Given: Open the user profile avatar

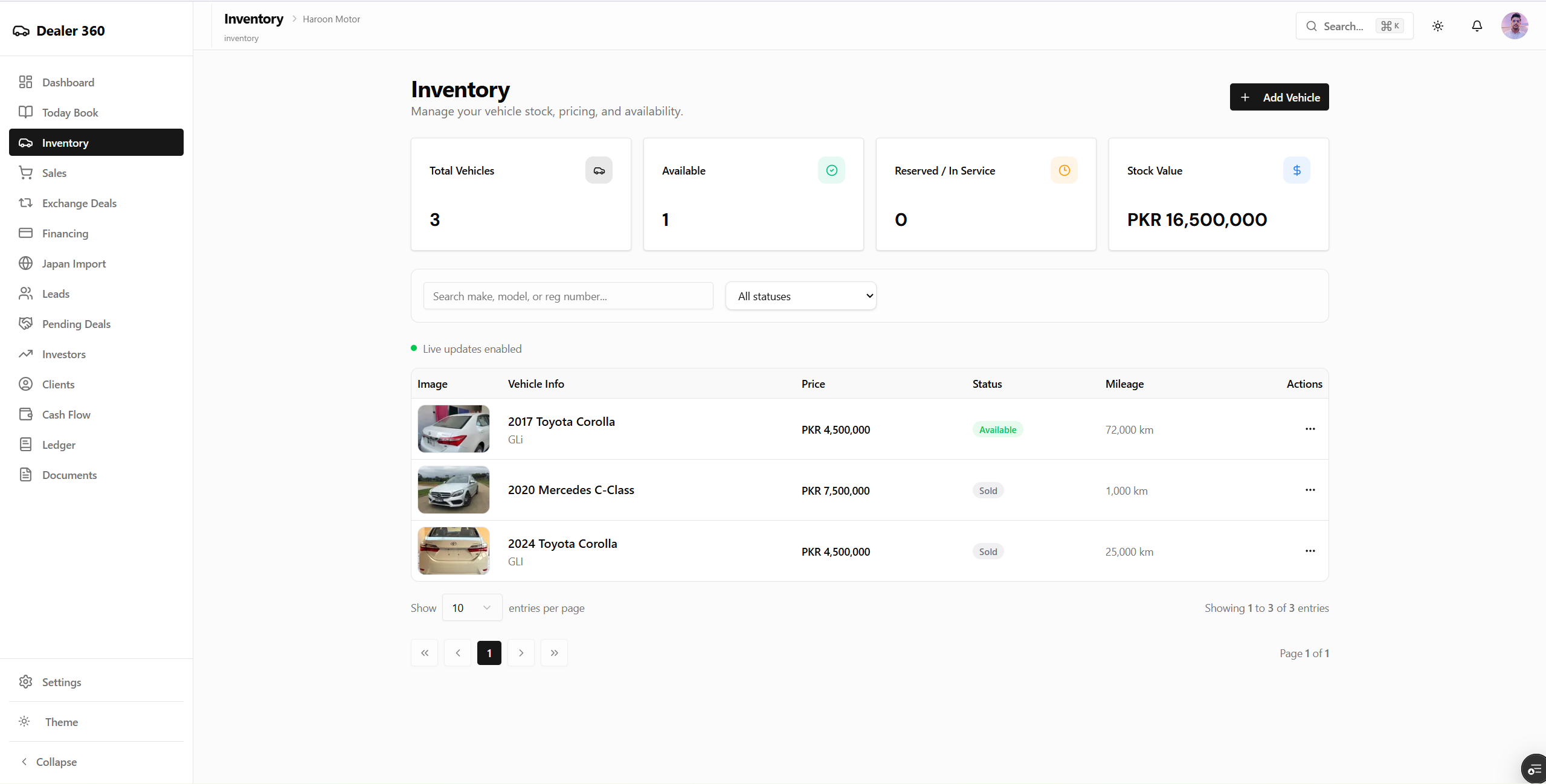Looking at the screenshot, I should pos(1515,26).
